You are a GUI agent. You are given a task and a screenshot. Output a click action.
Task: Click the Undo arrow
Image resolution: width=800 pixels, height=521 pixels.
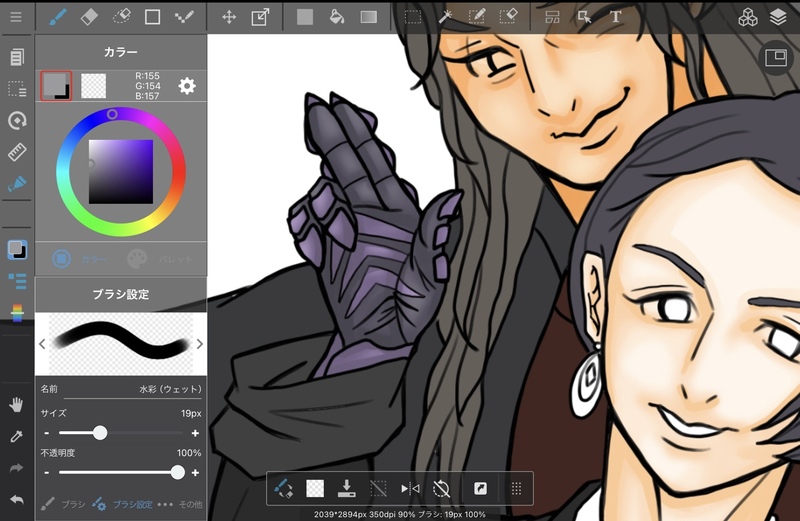point(16,500)
